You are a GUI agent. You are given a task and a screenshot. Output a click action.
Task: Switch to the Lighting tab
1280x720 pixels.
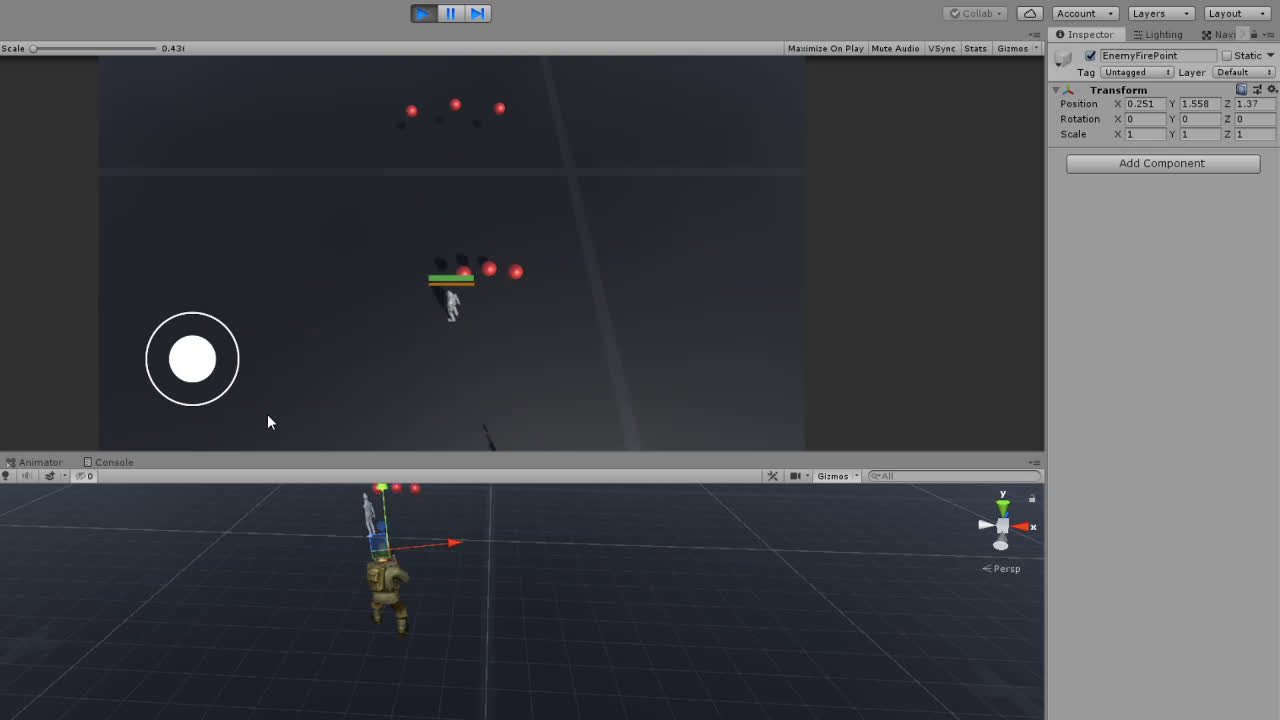[1158, 34]
